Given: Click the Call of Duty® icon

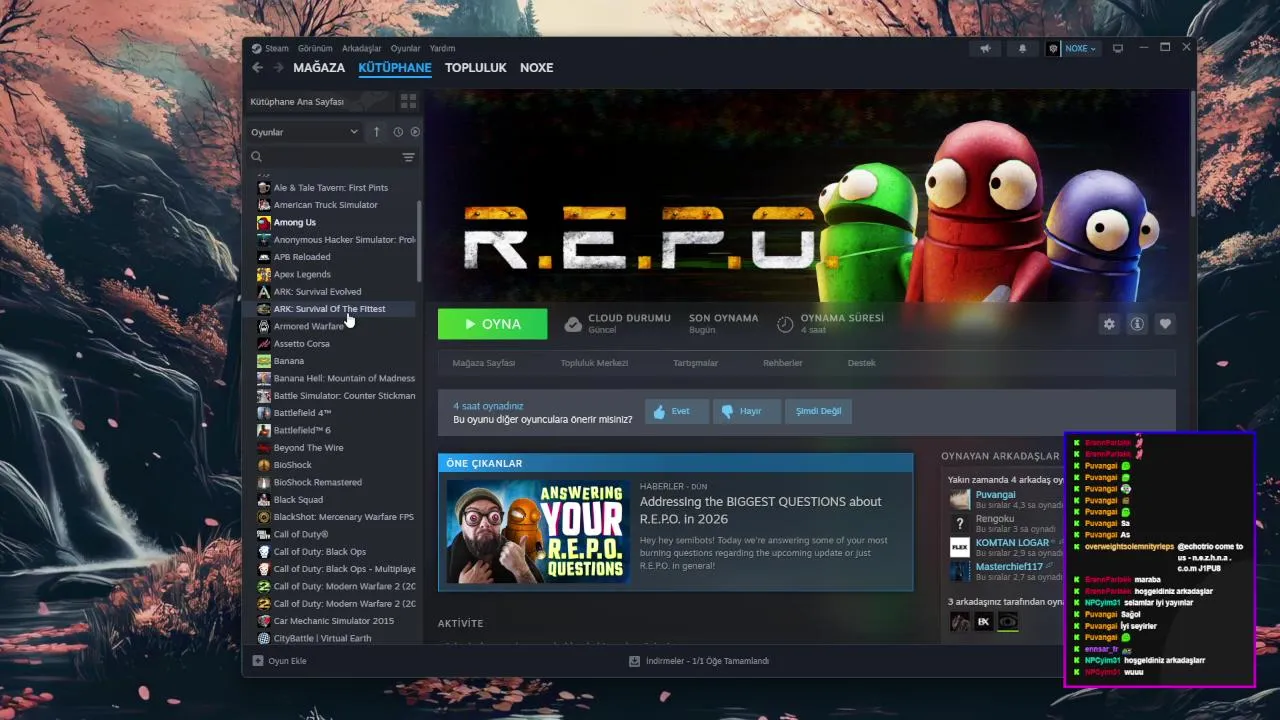Looking at the screenshot, I should point(264,534).
